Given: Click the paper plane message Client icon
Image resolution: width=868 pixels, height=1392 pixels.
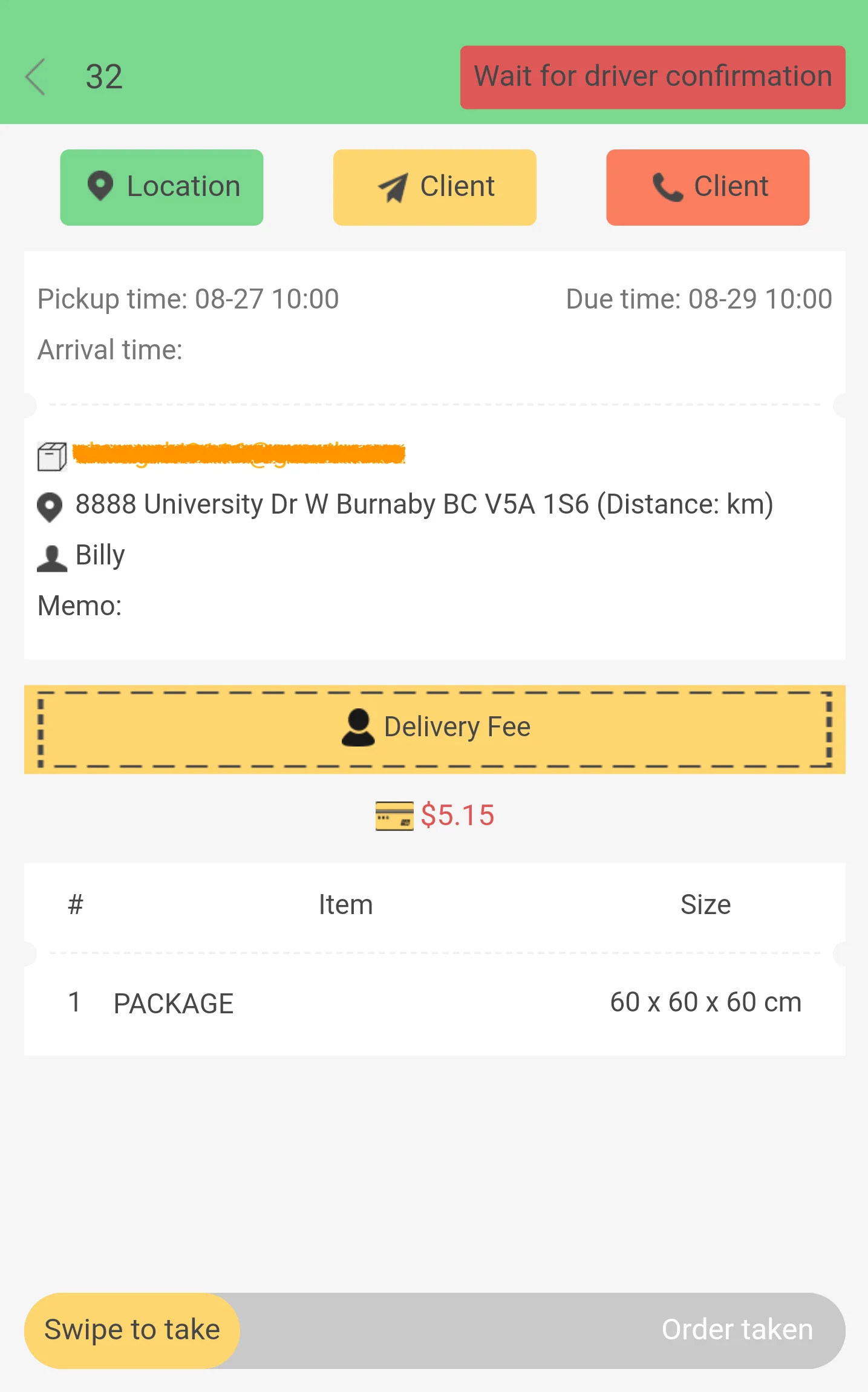Looking at the screenshot, I should click(x=393, y=187).
